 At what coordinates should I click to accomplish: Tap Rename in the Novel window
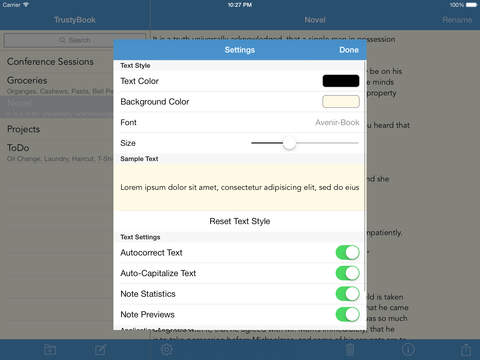coord(457,20)
